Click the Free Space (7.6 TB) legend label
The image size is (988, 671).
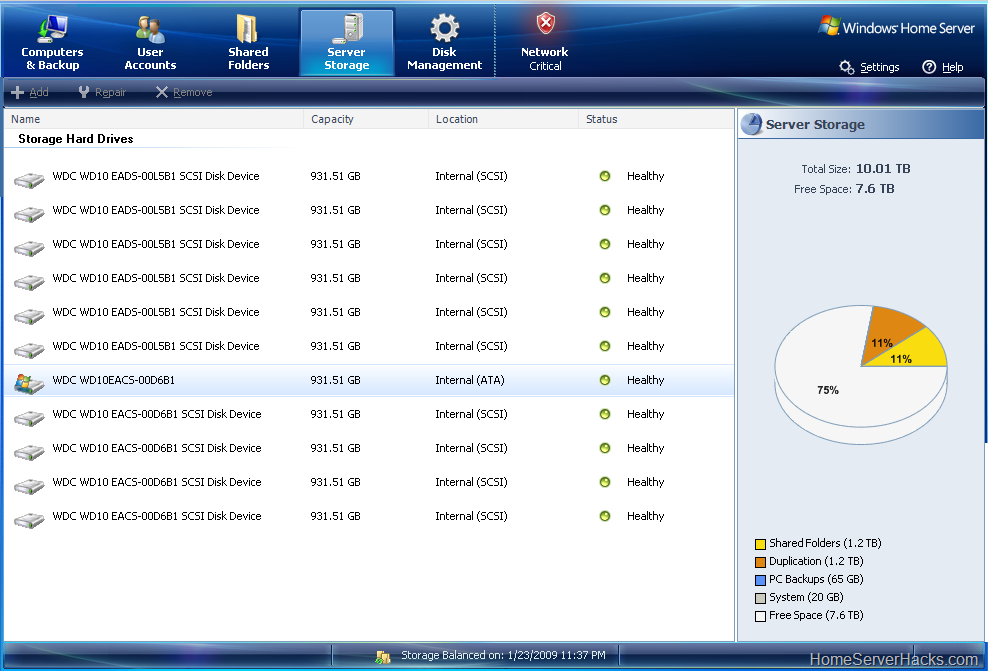pos(816,616)
